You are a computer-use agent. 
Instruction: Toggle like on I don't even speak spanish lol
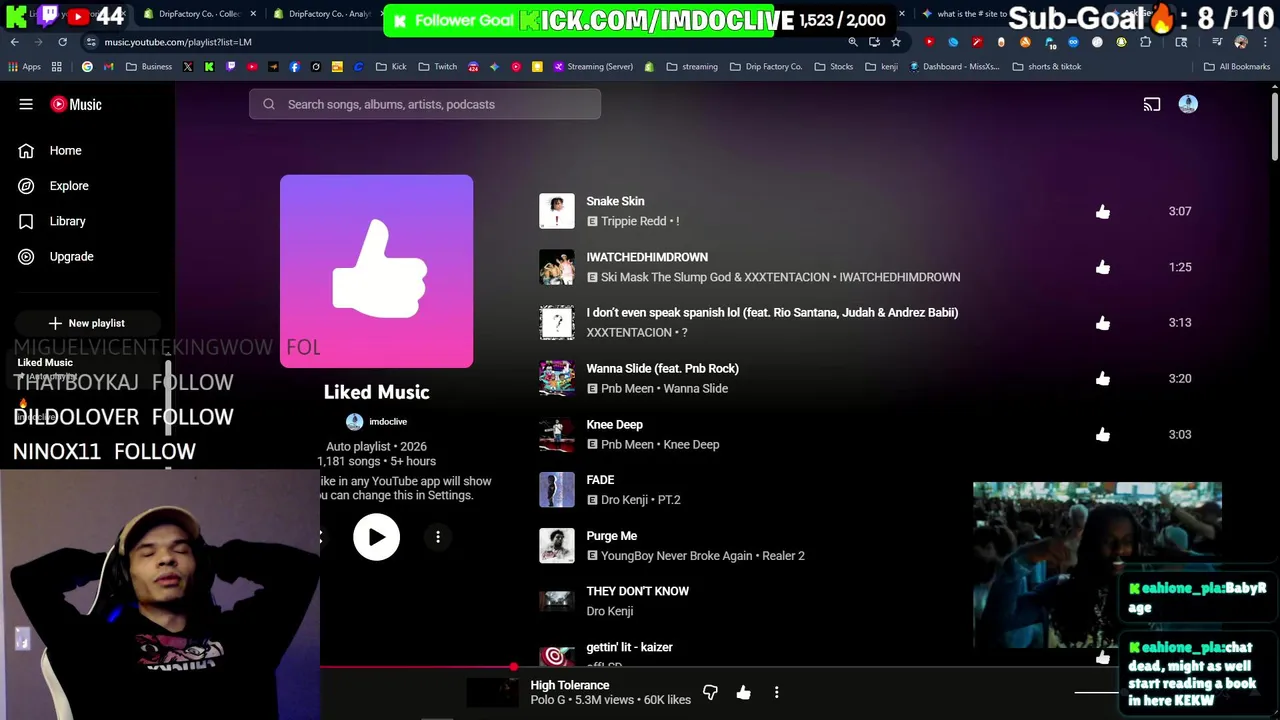point(1102,323)
